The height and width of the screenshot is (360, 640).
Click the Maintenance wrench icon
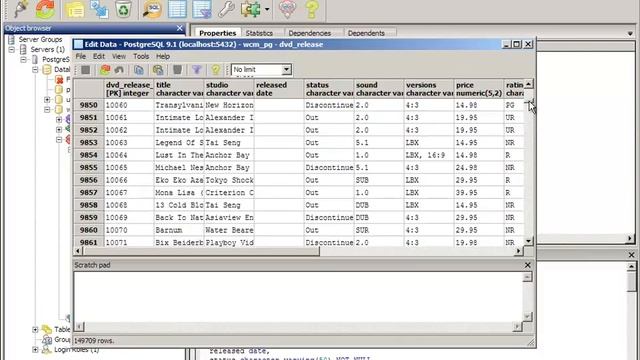(x=226, y=9)
